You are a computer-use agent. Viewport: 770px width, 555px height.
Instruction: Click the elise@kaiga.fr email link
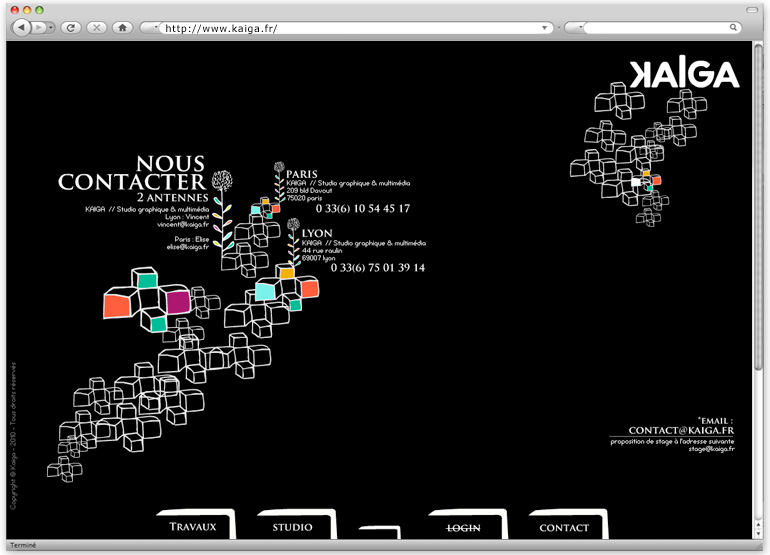(x=188, y=247)
